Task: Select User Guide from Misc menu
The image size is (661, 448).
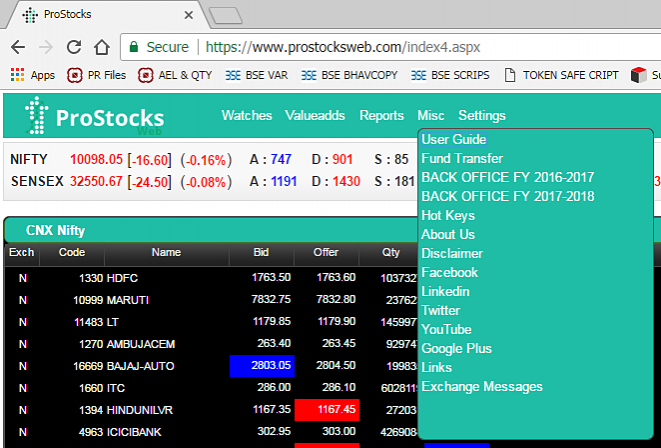Action: coord(454,139)
